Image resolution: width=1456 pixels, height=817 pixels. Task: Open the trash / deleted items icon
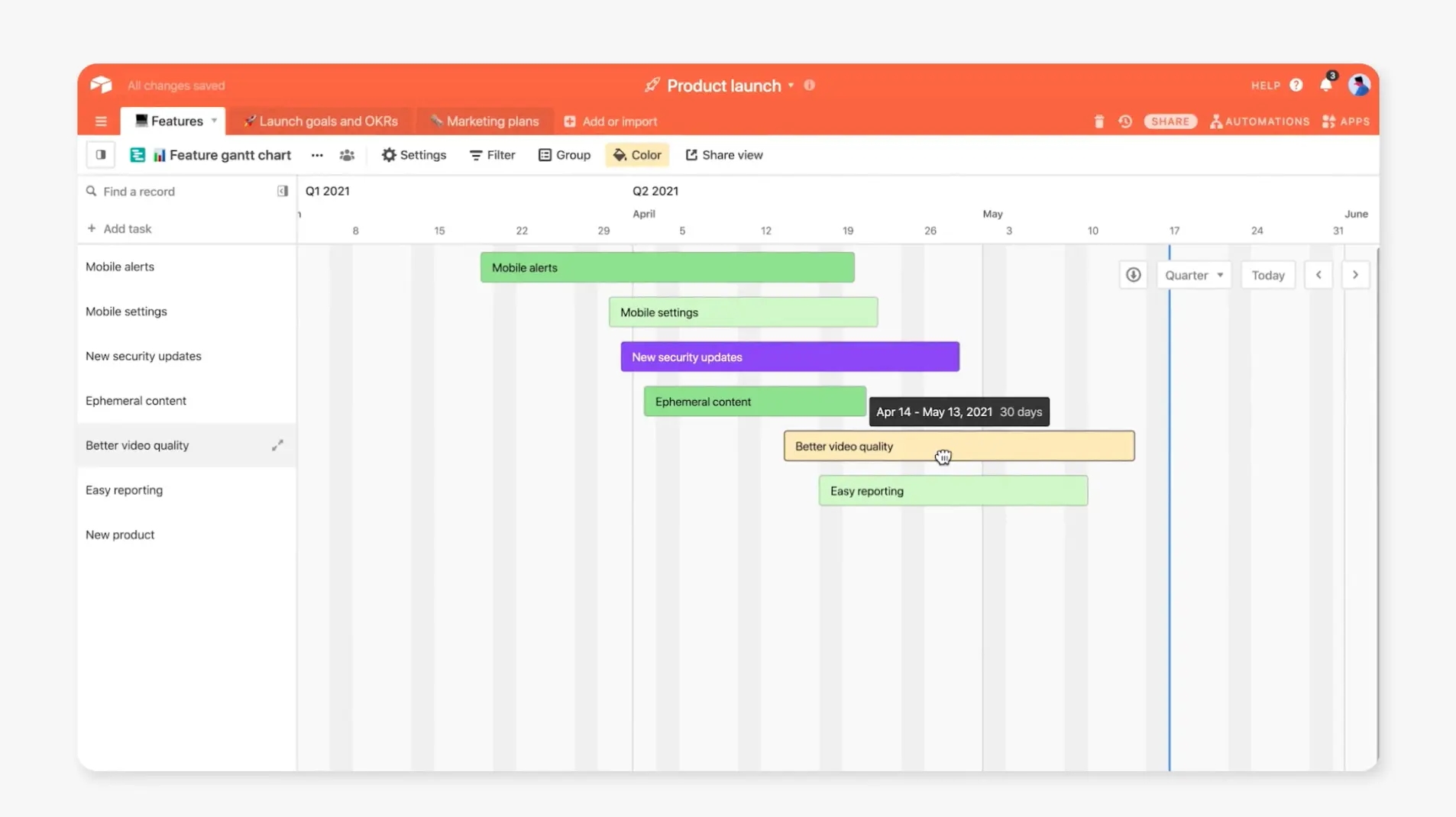[x=1098, y=121]
